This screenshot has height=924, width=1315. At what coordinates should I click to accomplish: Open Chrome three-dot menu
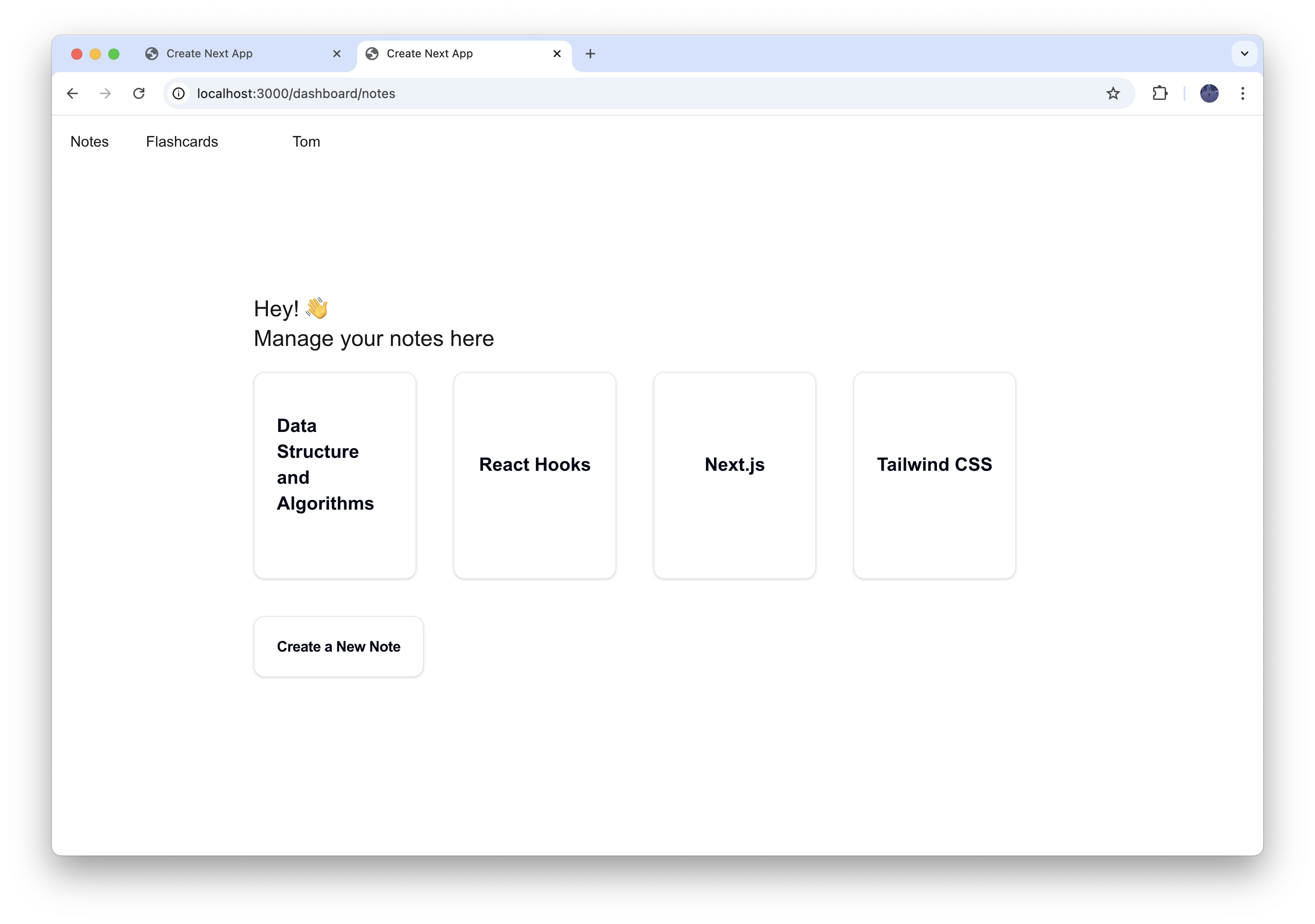[1242, 93]
